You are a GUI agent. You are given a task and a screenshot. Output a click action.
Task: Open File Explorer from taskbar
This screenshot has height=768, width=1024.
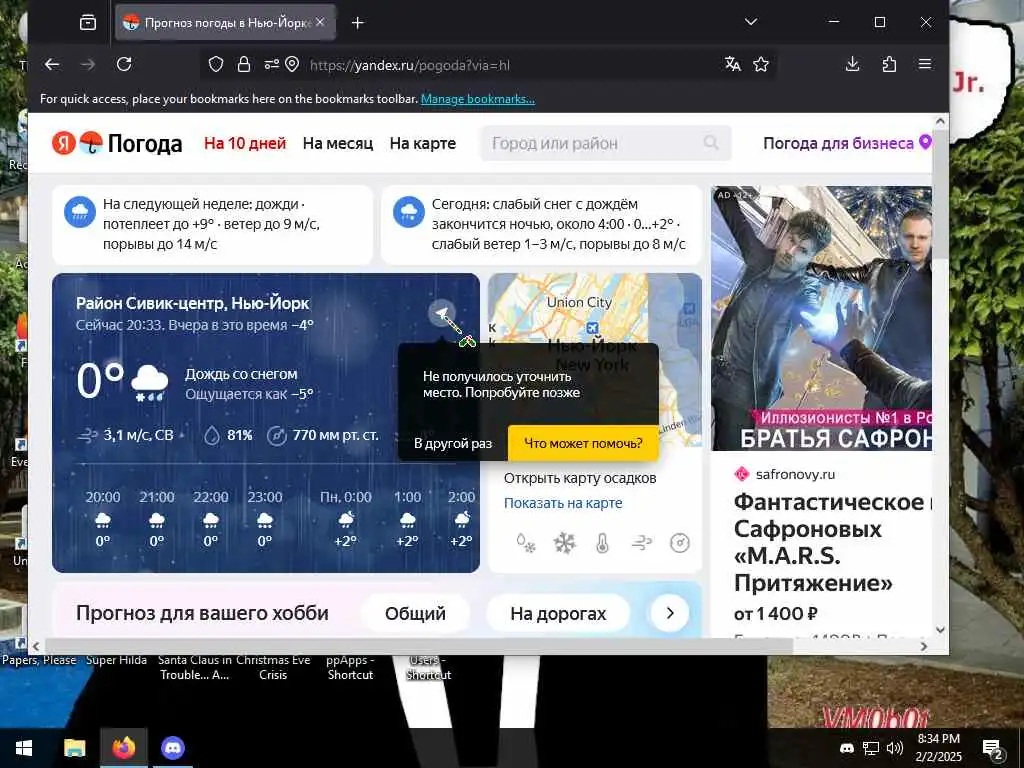click(x=74, y=748)
